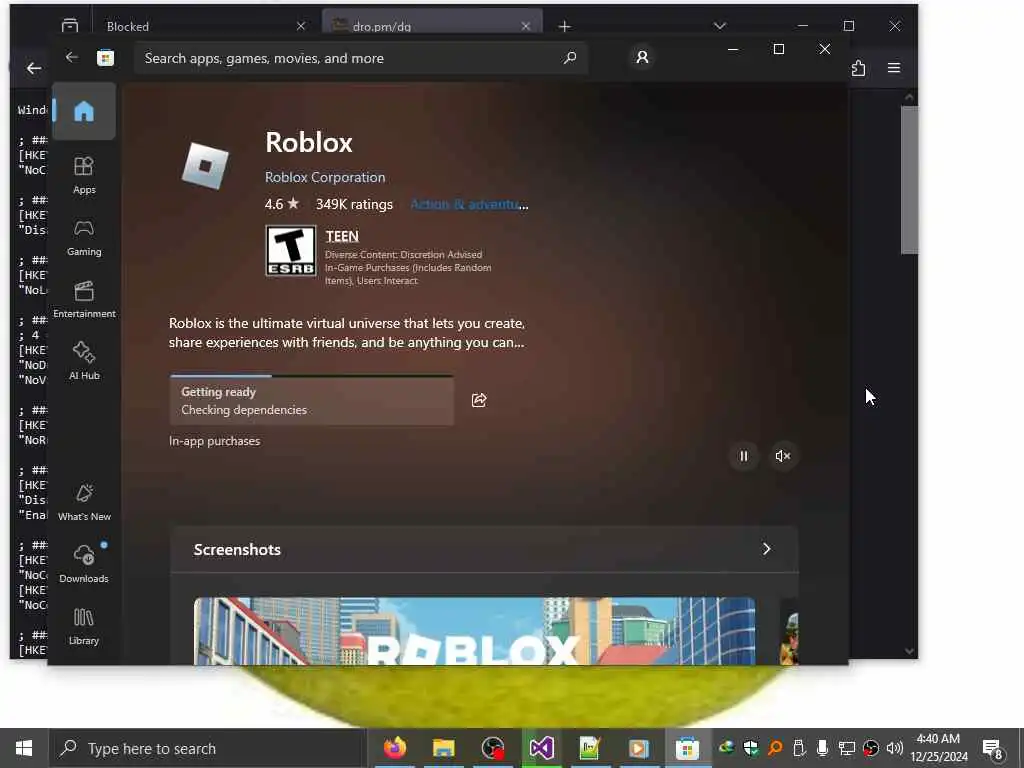The image size is (1024, 768).
Task: Open the browser tab list dropdown
Action: [720, 25]
